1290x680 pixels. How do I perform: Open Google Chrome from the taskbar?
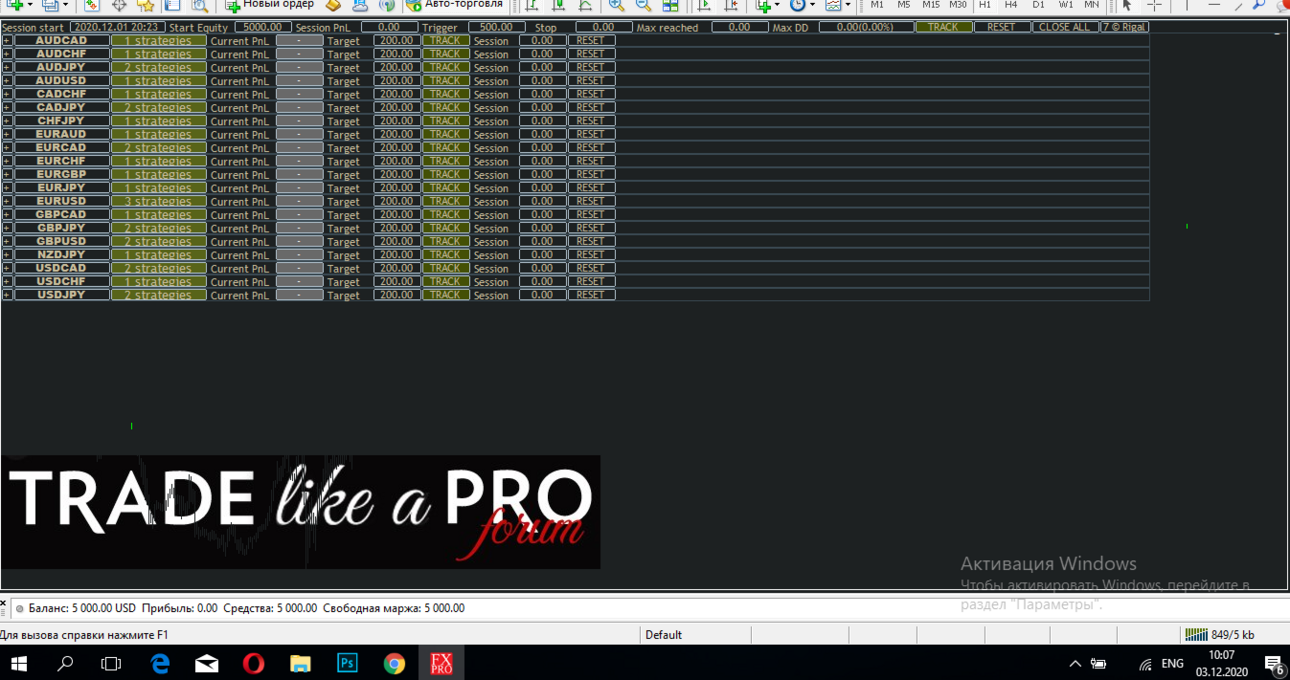pos(394,663)
